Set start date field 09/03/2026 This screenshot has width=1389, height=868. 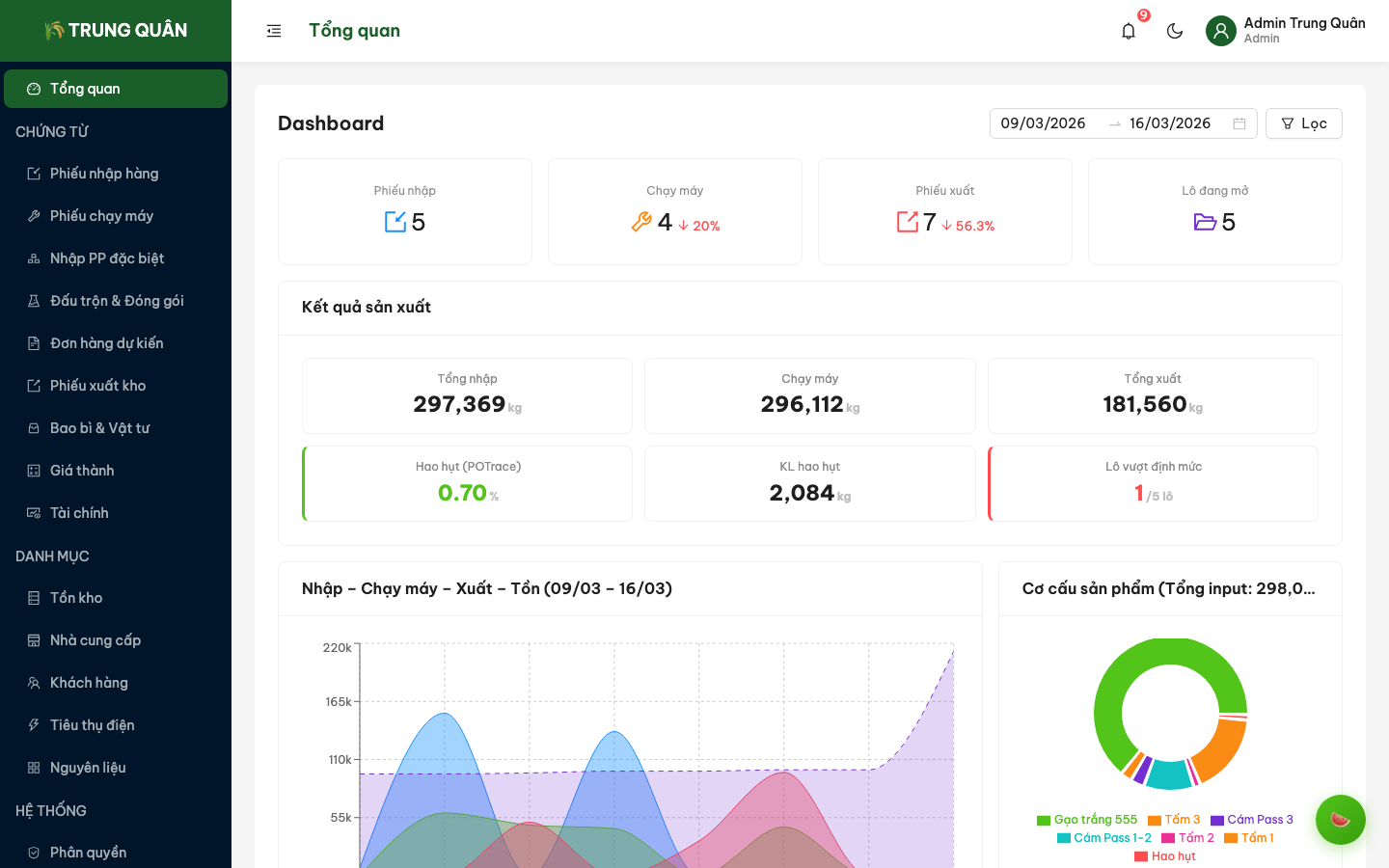(1044, 123)
